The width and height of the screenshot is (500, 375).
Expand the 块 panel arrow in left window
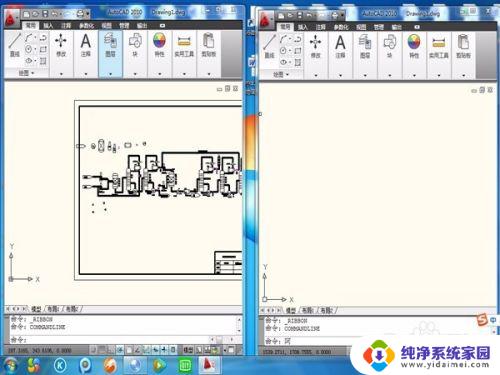pos(135,74)
